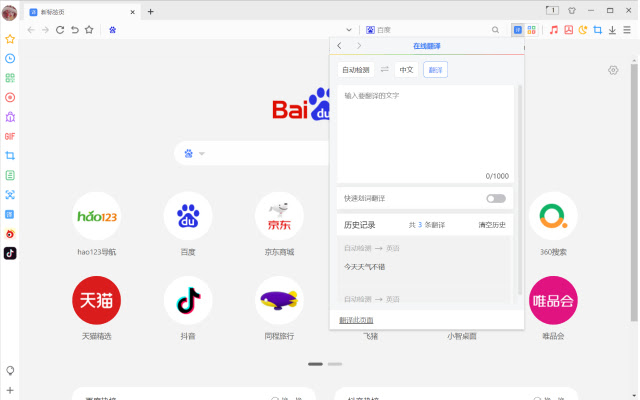Click the page vertical scrollbar
This screenshot has width=640, height=400.
pyautogui.click(x=634, y=192)
